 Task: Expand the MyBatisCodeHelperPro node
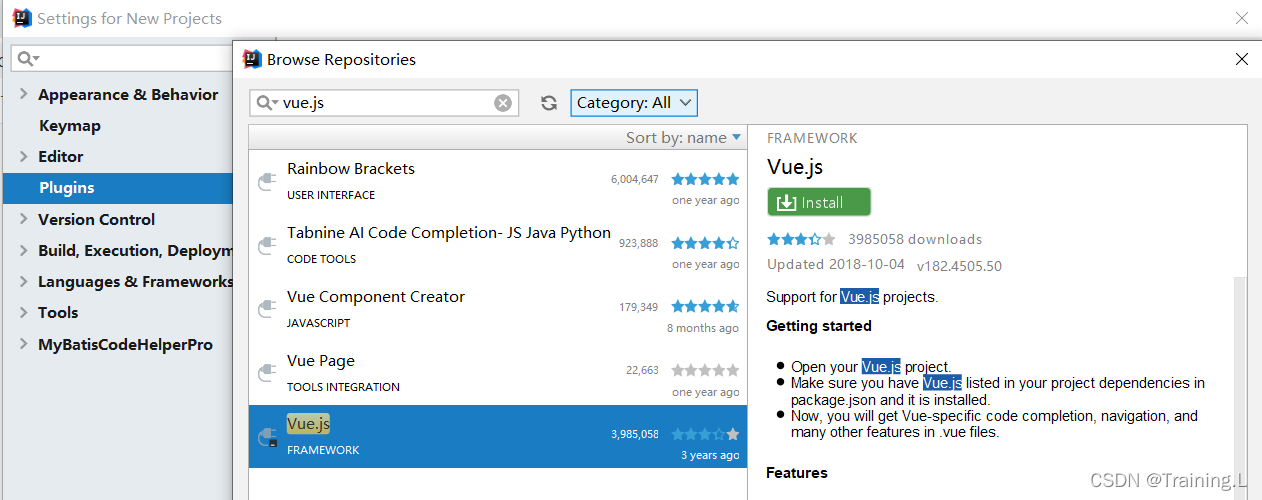24,344
